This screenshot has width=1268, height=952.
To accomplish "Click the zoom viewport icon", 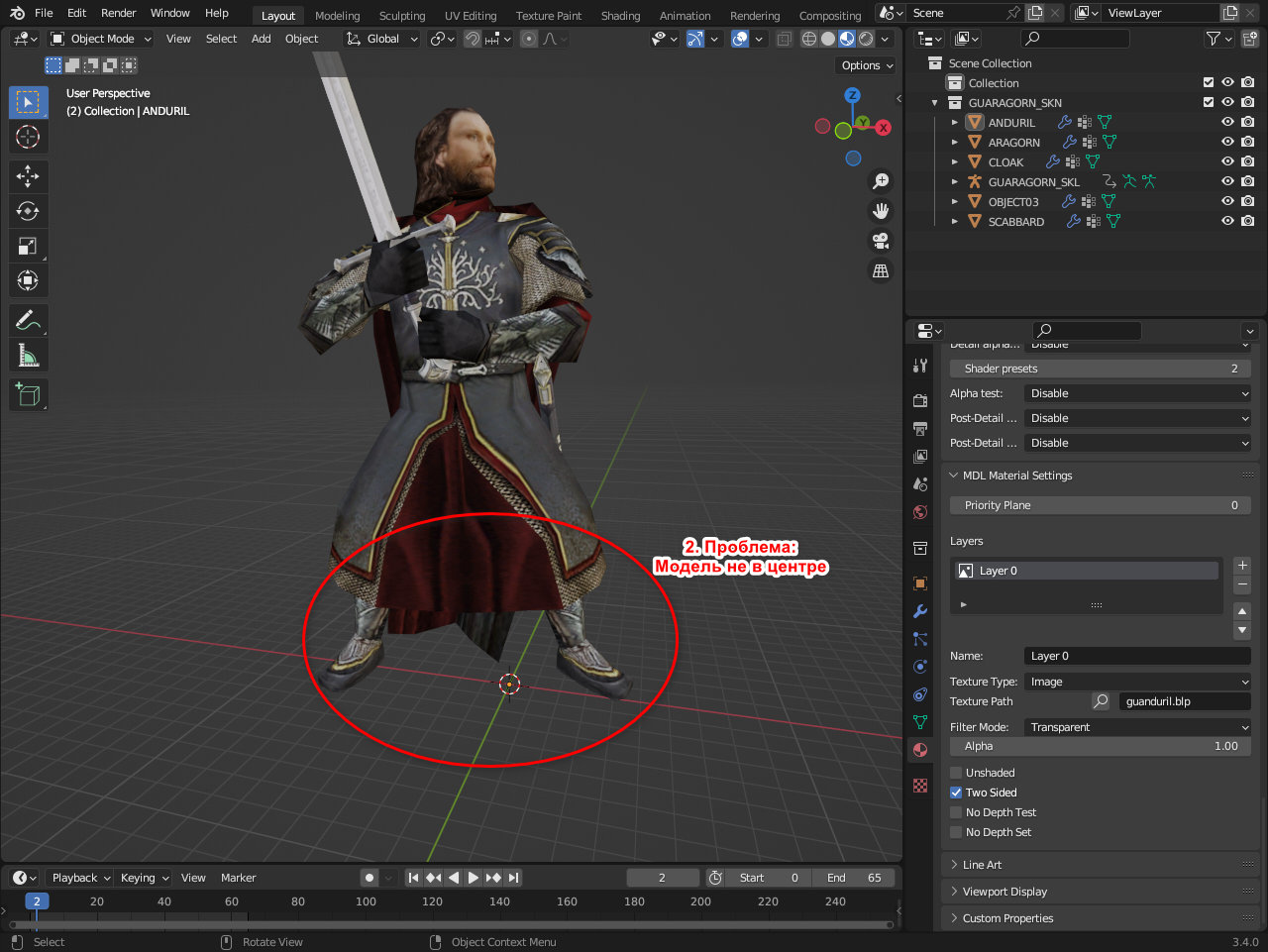I will (x=880, y=181).
